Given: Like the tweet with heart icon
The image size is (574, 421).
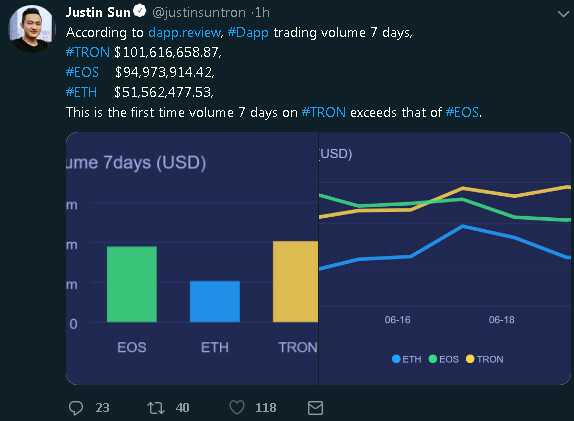Looking at the screenshot, I should pyautogui.click(x=237, y=407).
